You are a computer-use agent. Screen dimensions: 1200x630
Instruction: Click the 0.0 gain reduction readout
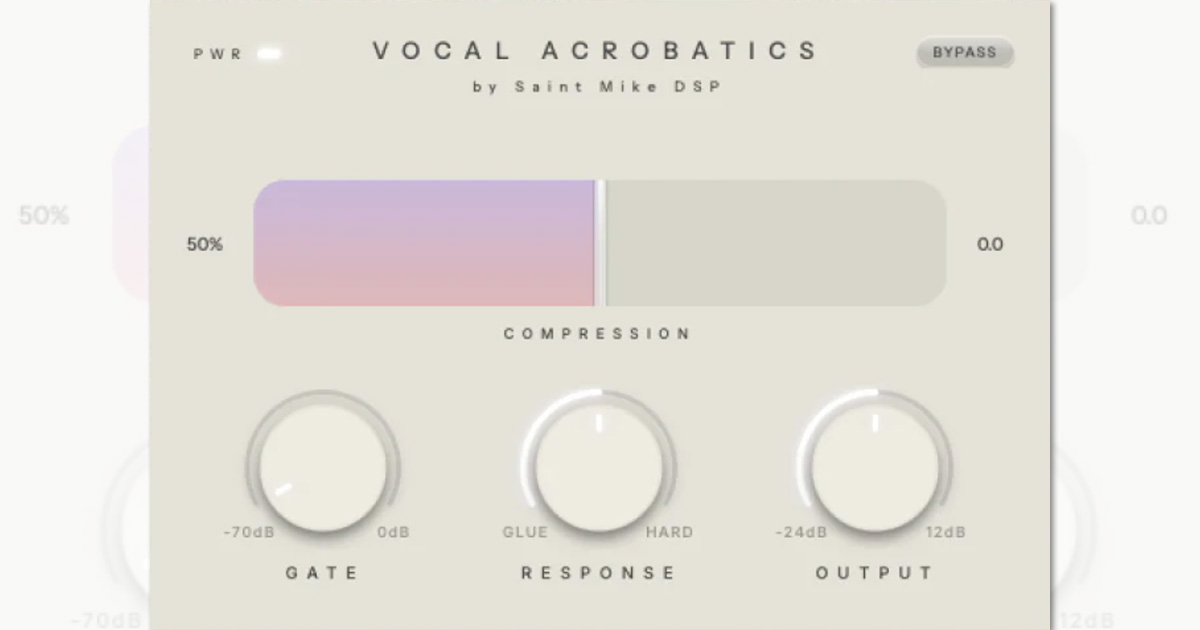click(x=990, y=243)
